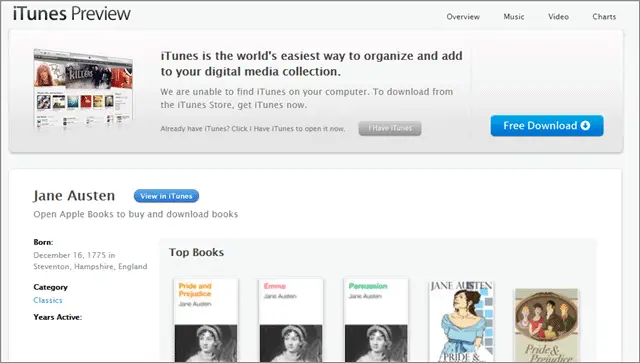Image resolution: width=640 pixels, height=363 pixels.
Task: Select the 'We are unable to find iTunes' message
Action: (307, 98)
